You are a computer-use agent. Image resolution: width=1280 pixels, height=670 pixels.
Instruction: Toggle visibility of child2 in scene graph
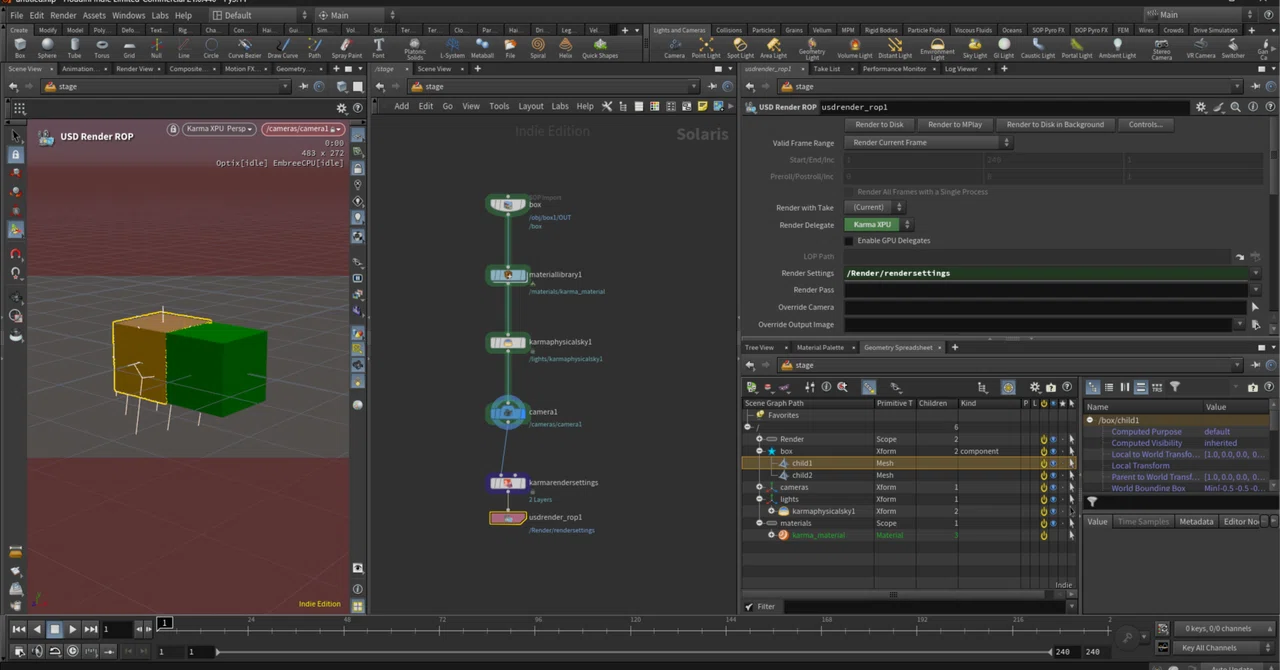pyautogui.click(x=1053, y=476)
